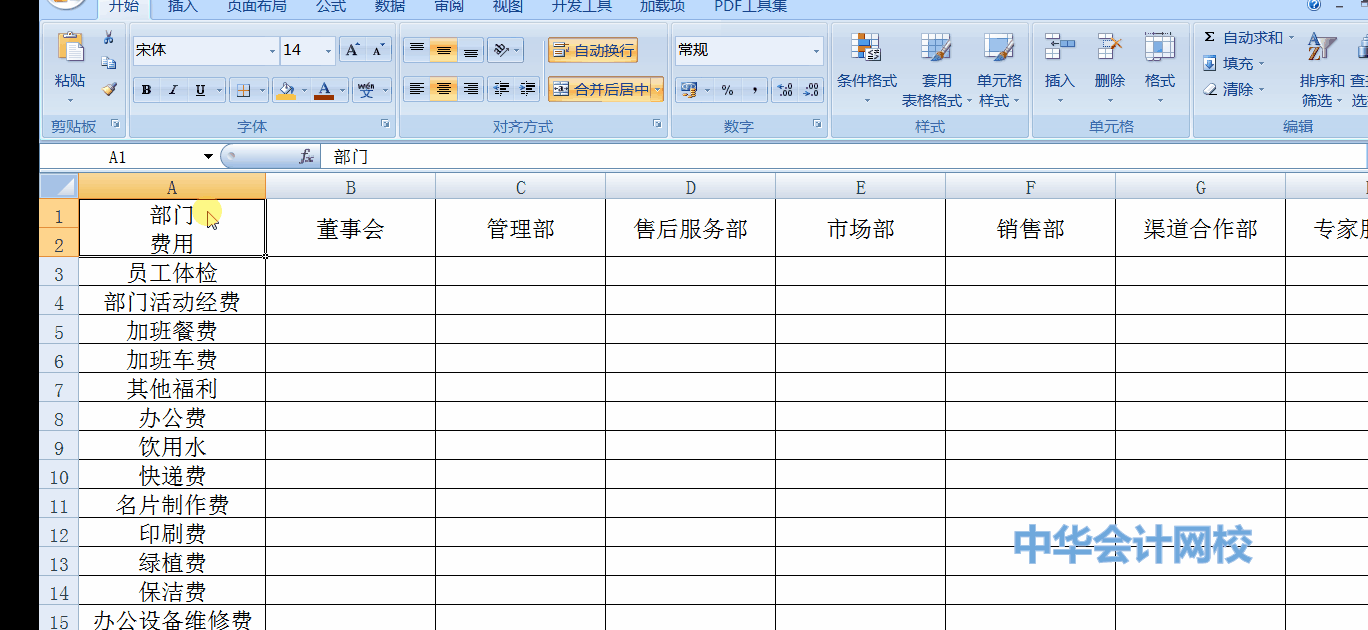Open the font name dropdown (宋体)
The image size is (1368, 630).
tap(272, 51)
